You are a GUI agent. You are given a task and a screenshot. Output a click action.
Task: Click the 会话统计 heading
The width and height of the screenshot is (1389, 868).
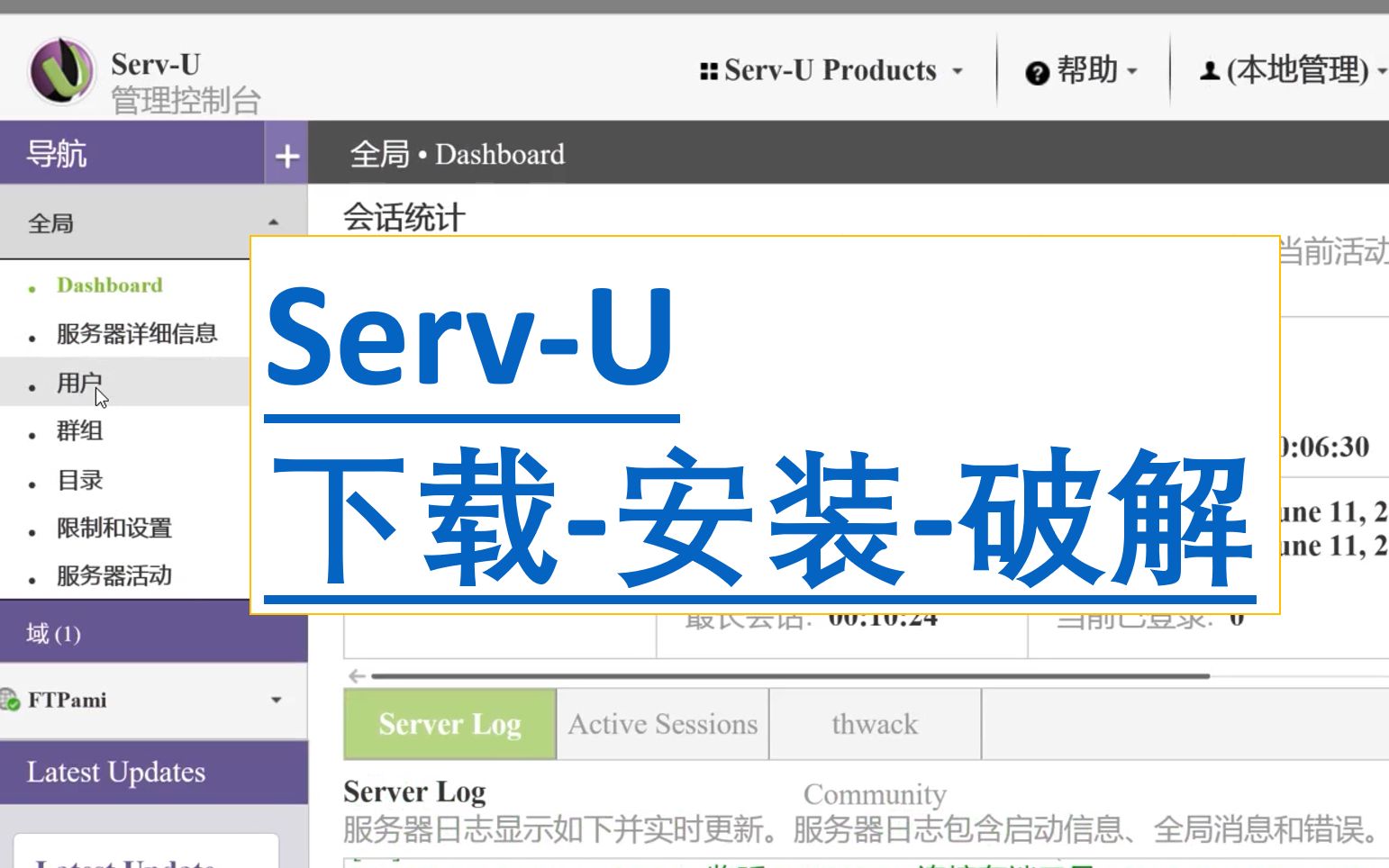click(404, 217)
